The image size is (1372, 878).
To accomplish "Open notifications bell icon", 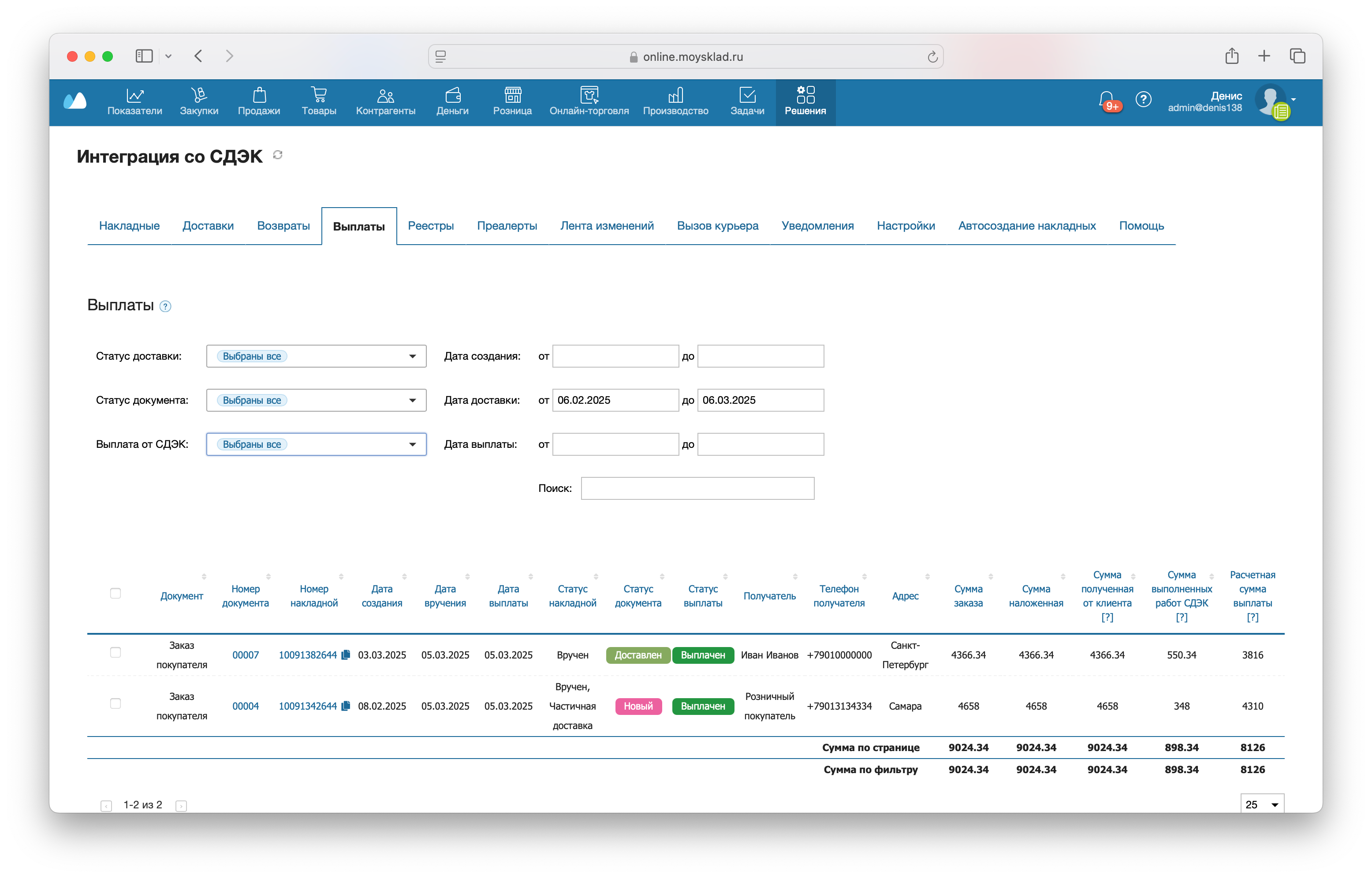I will point(1107,100).
